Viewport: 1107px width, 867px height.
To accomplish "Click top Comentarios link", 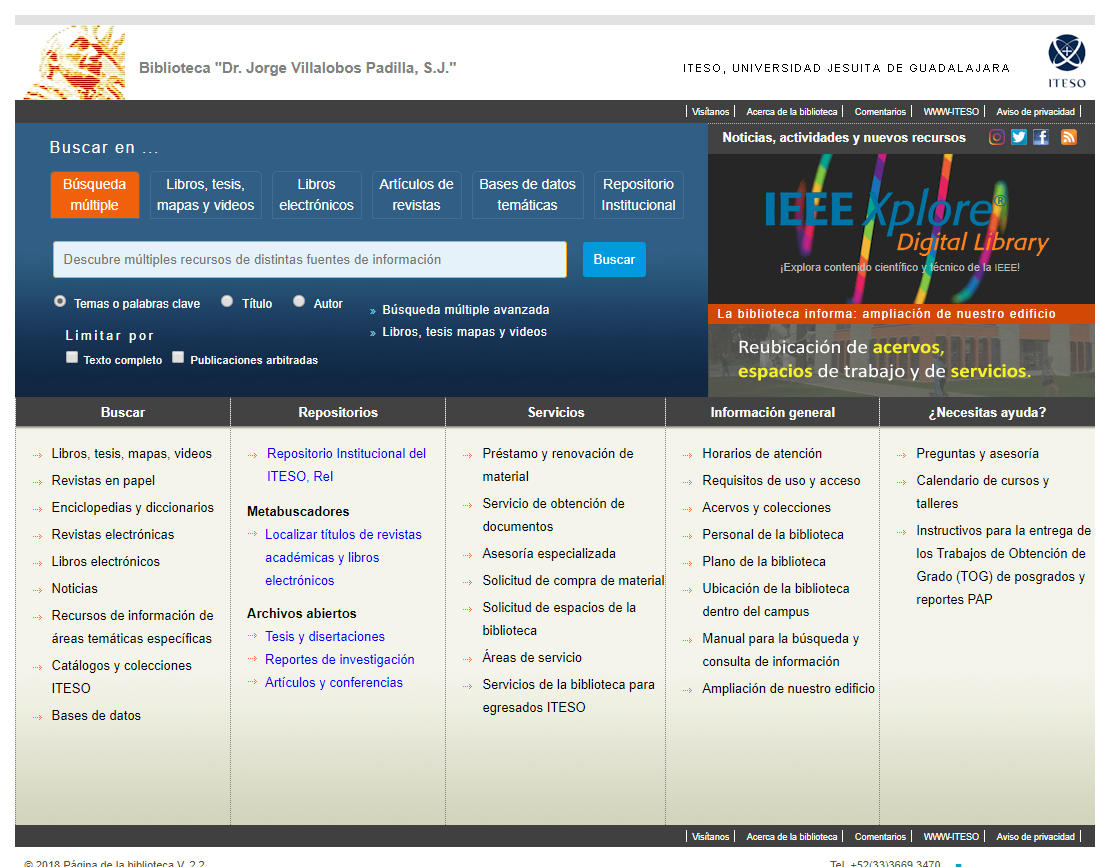I will pyautogui.click(x=880, y=112).
